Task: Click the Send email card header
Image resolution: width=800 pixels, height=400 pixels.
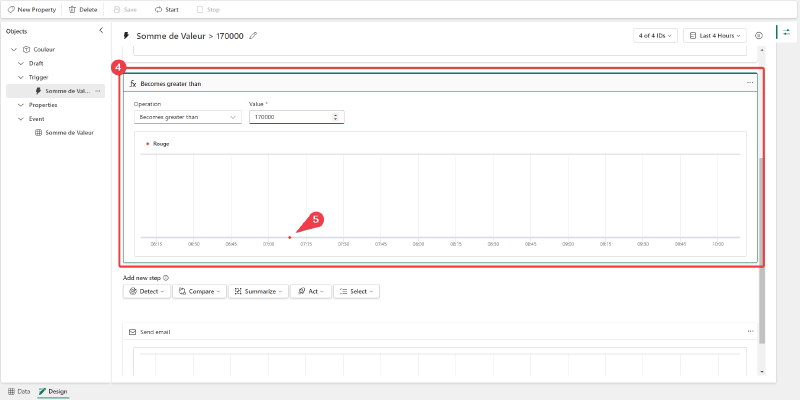Action: tap(440, 332)
